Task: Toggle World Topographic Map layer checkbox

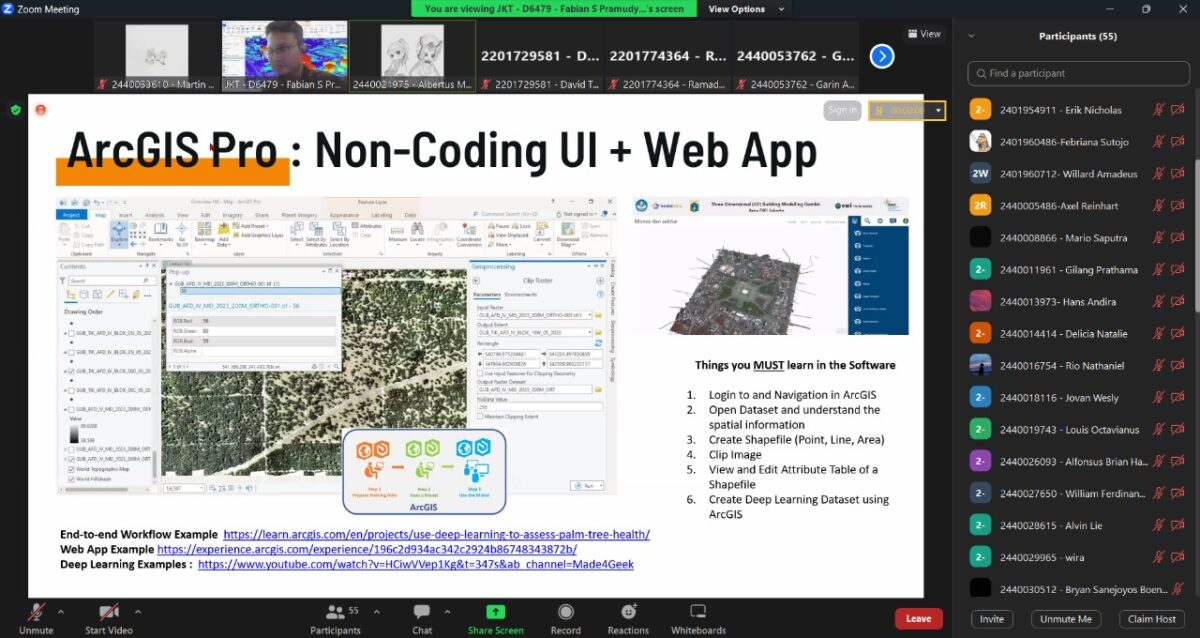Action: click(x=70, y=468)
